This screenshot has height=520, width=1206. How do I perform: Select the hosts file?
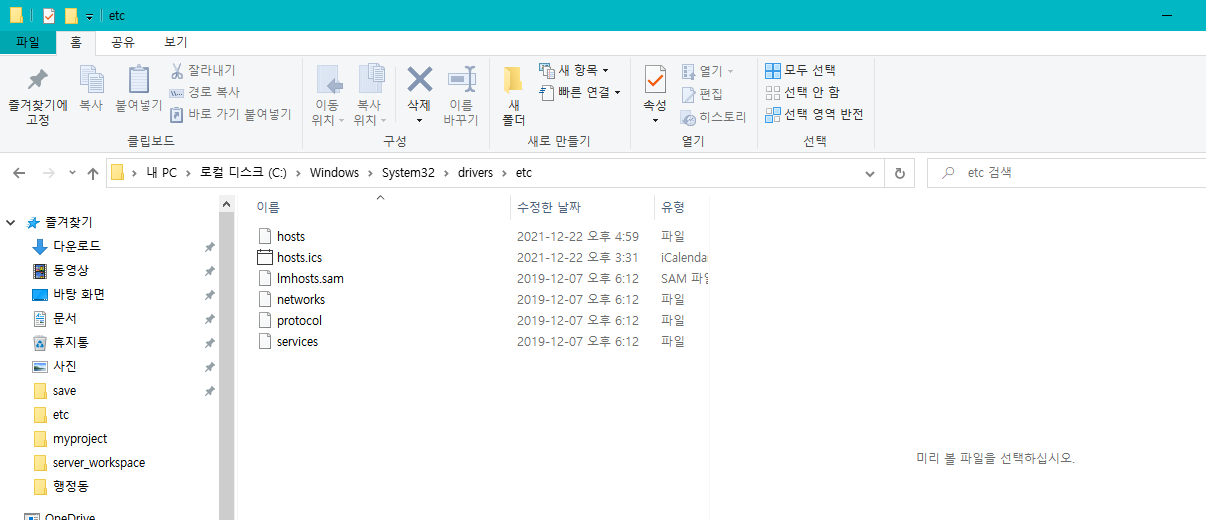291,237
